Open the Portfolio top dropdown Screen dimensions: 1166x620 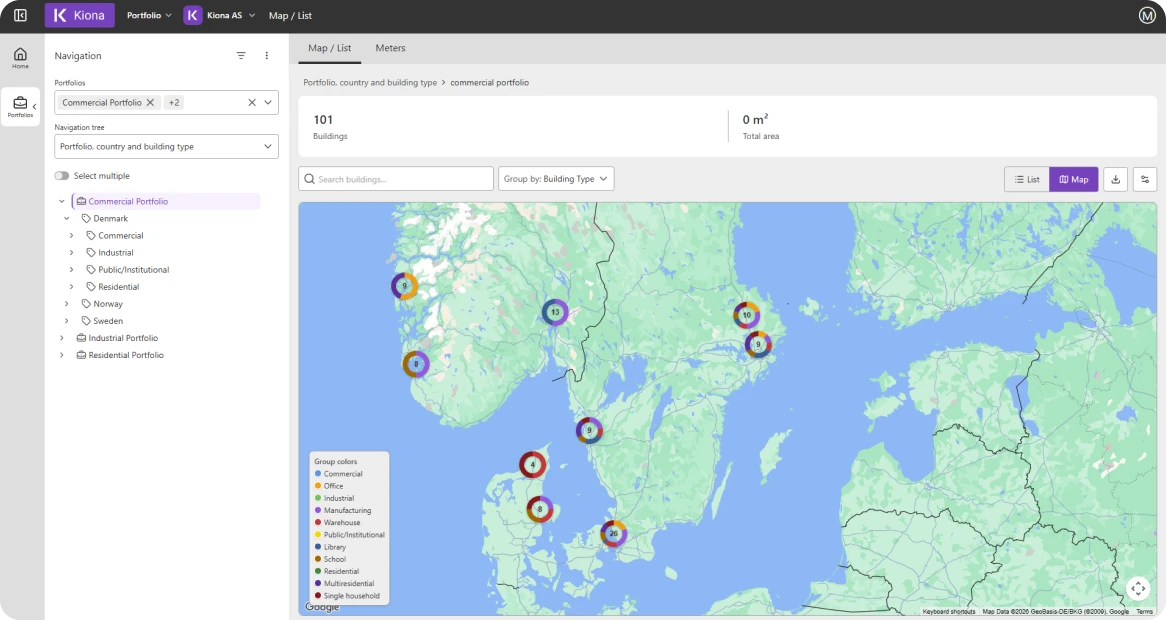149,15
